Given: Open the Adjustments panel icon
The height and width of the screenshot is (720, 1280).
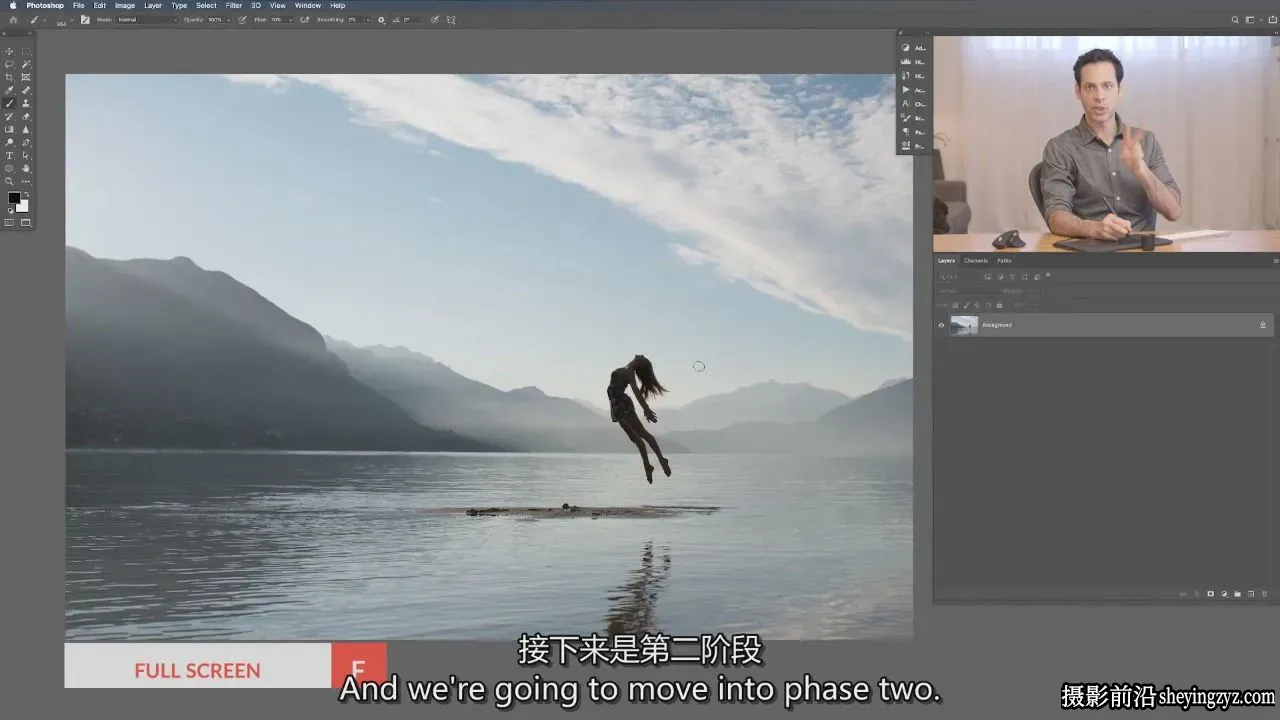Looking at the screenshot, I should (x=905, y=47).
